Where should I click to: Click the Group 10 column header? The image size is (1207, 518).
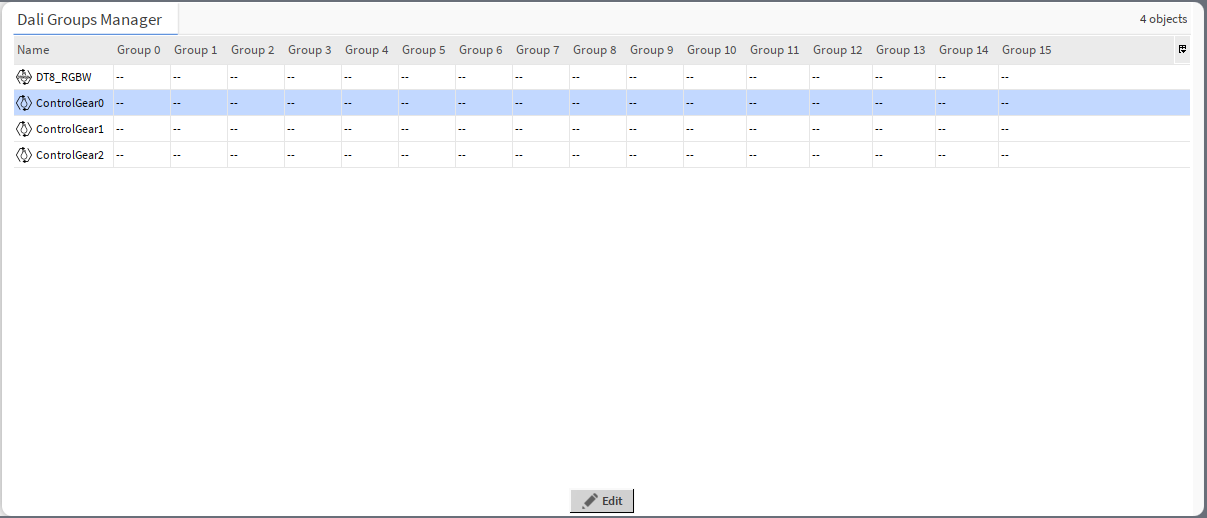(715, 50)
